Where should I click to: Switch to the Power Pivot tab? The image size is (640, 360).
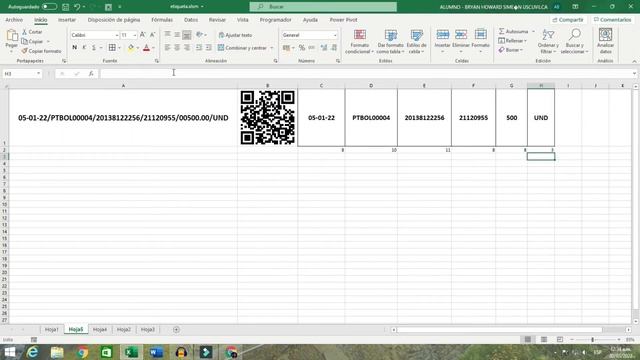[x=343, y=20]
